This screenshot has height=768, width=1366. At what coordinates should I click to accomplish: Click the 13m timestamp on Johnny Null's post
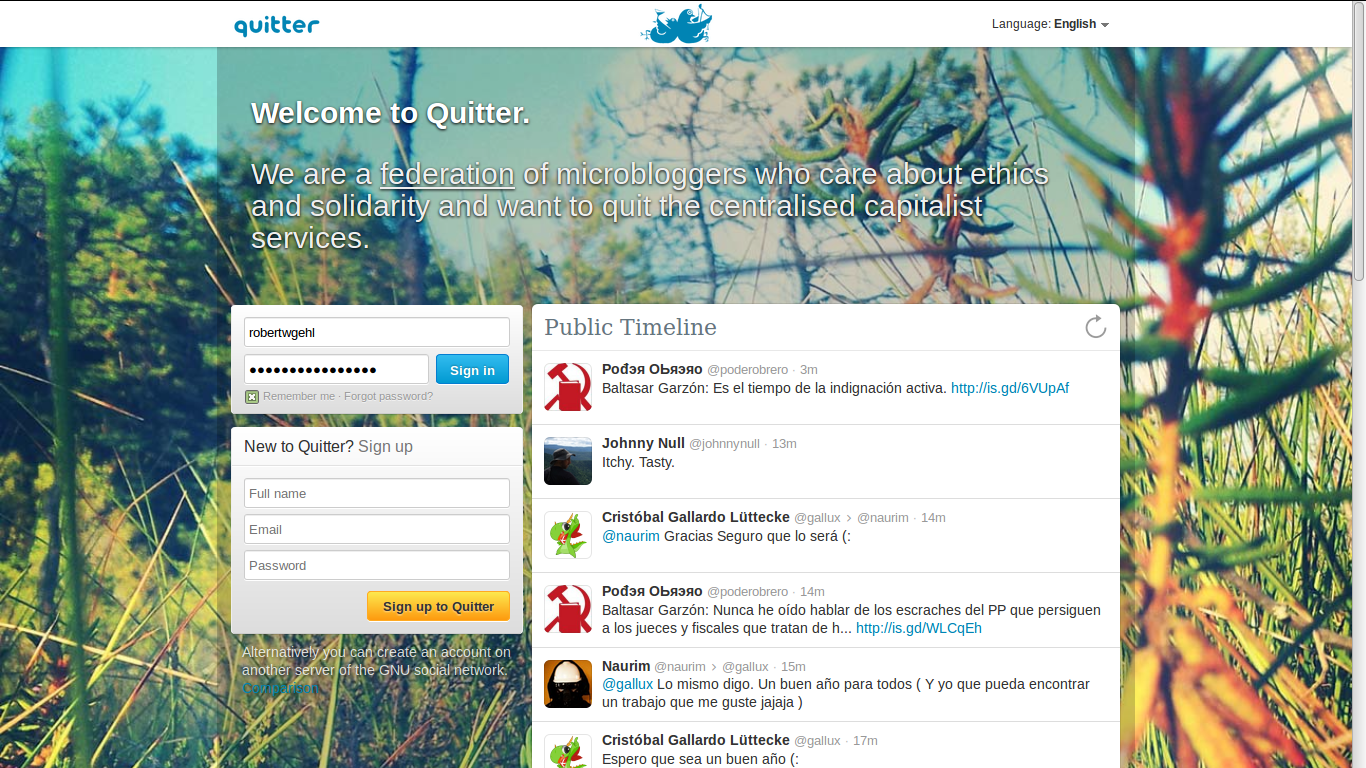coord(784,444)
